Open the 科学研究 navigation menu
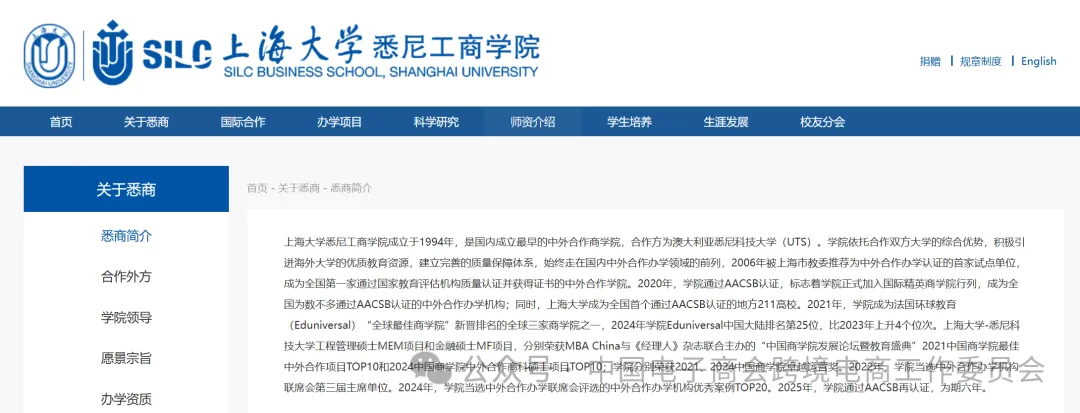The width and height of the screenshot is (1080, 413). click(436, 123)
